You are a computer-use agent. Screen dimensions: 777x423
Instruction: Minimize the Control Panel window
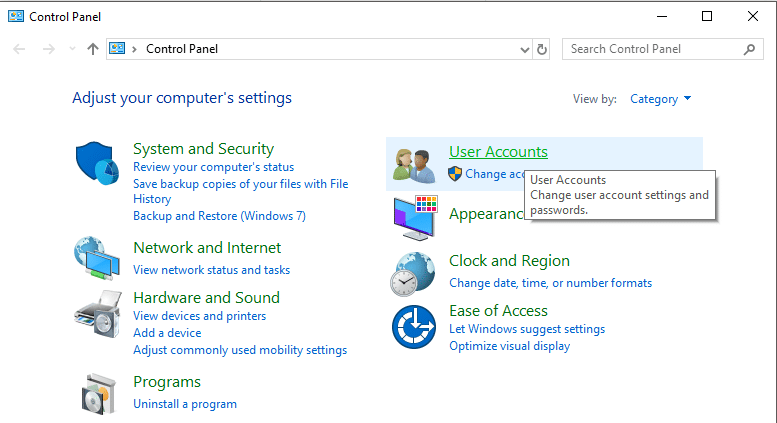[x=662, y=16]
